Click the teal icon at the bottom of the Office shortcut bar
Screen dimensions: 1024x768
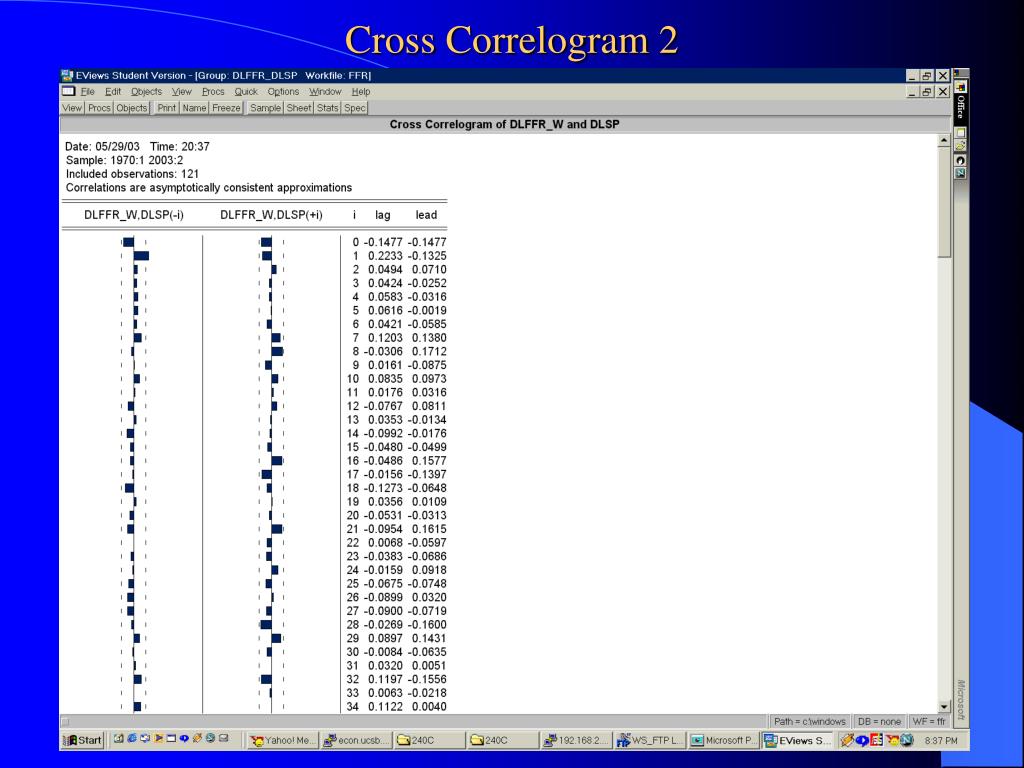click(961, 173)
